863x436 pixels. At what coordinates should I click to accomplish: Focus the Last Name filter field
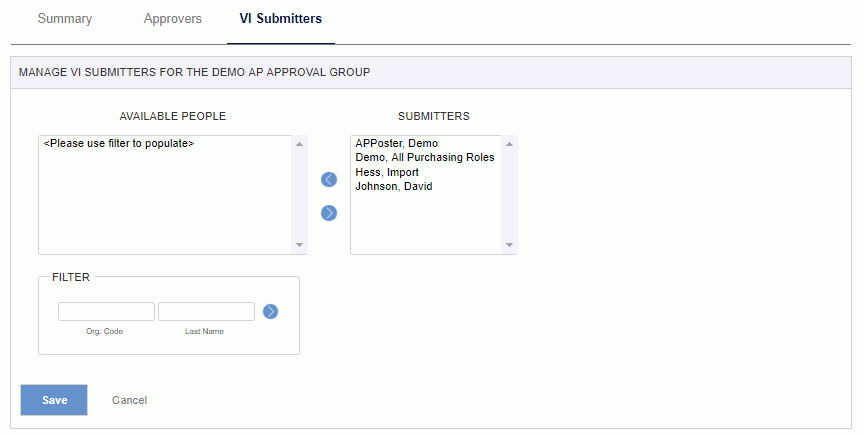tap(206, 312)
